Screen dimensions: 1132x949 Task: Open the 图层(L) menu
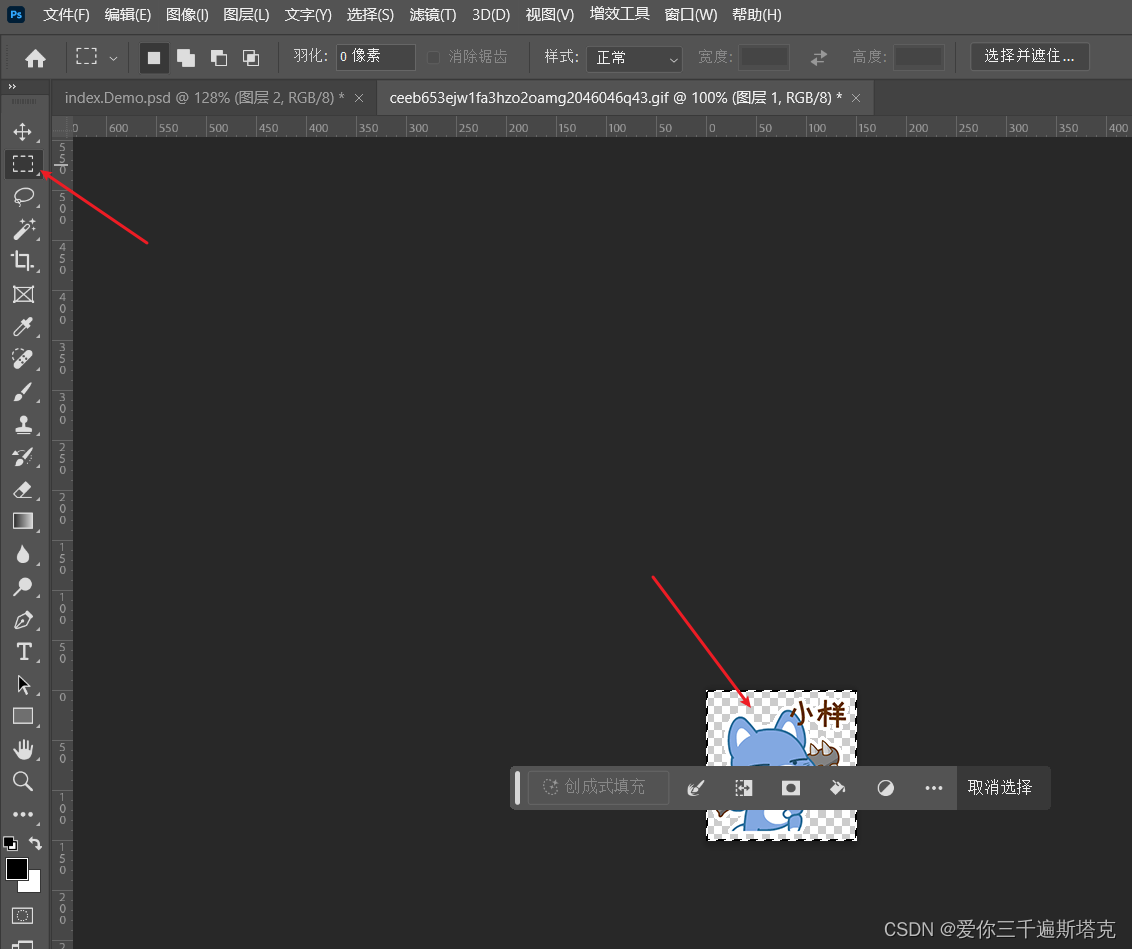tap(246, 14)
